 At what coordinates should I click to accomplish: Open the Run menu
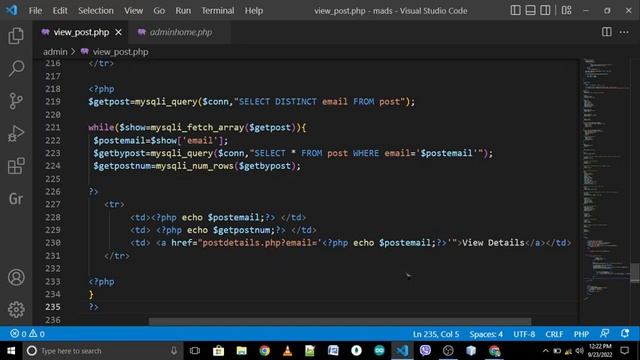[183, 11]
